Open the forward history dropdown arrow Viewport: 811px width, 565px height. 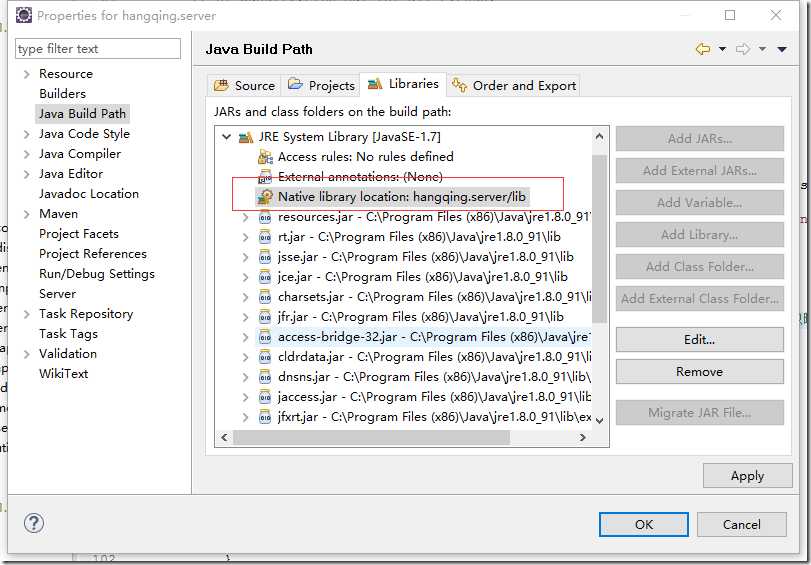pyautogui.click(x=762, y=49)
